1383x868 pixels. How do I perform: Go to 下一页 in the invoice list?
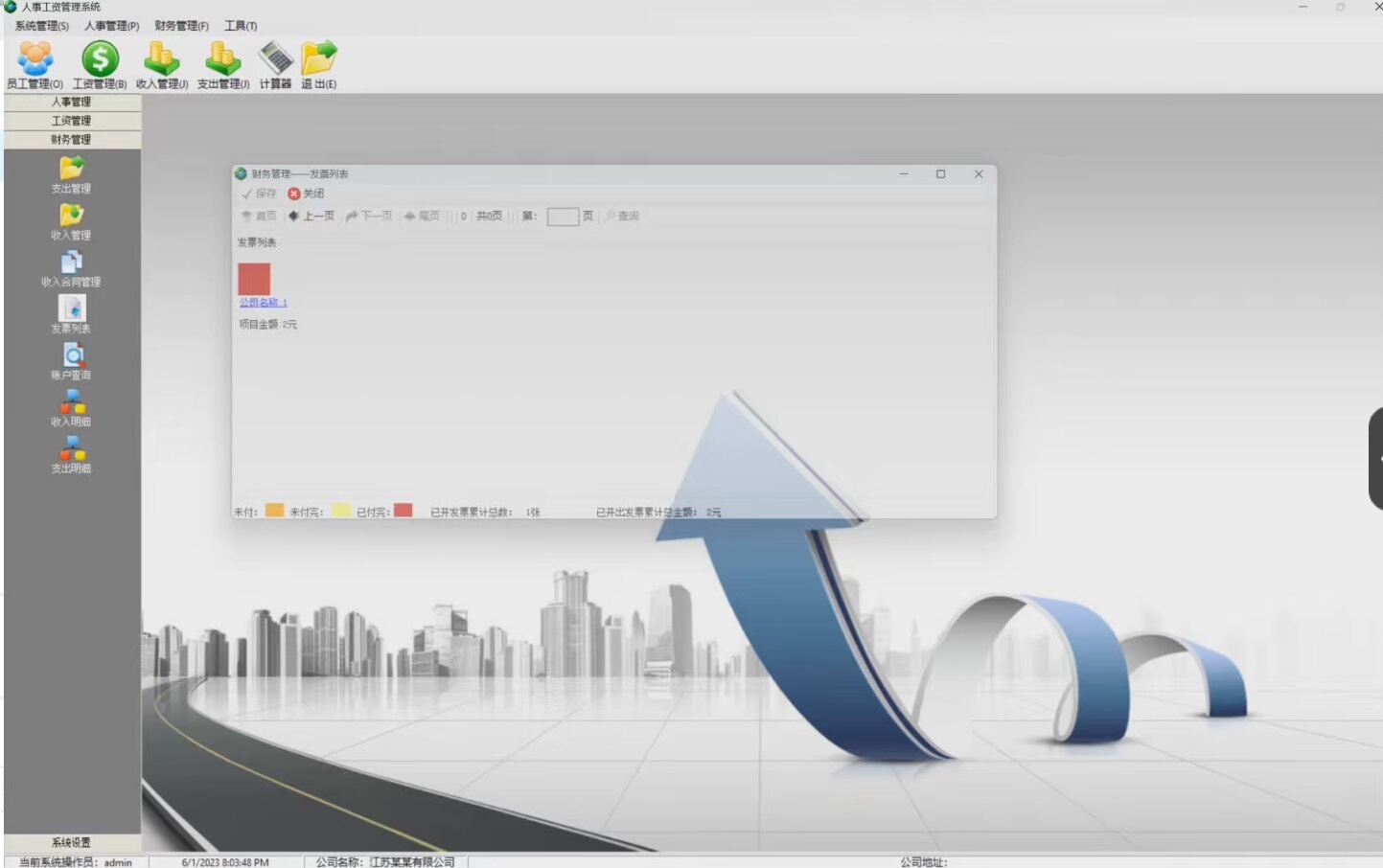coord(369,217)
